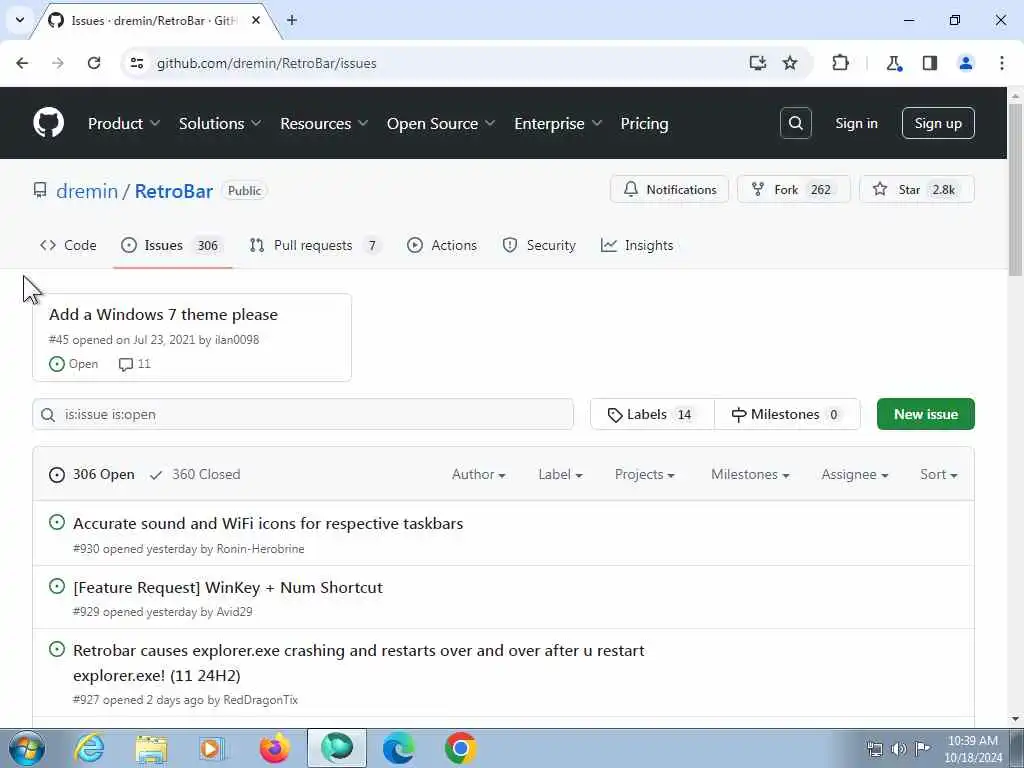Open the Assignee filter dropdown
Screen dimensions: 1024x768
854,474
